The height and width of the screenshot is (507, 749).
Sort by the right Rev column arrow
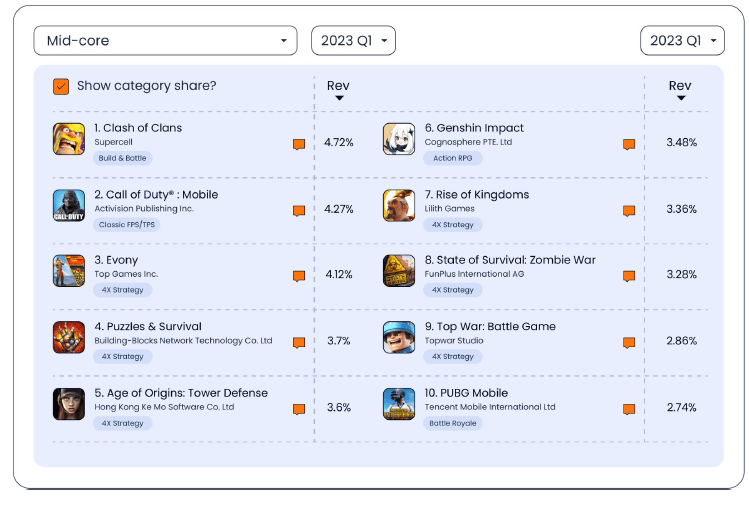(681, 98)
